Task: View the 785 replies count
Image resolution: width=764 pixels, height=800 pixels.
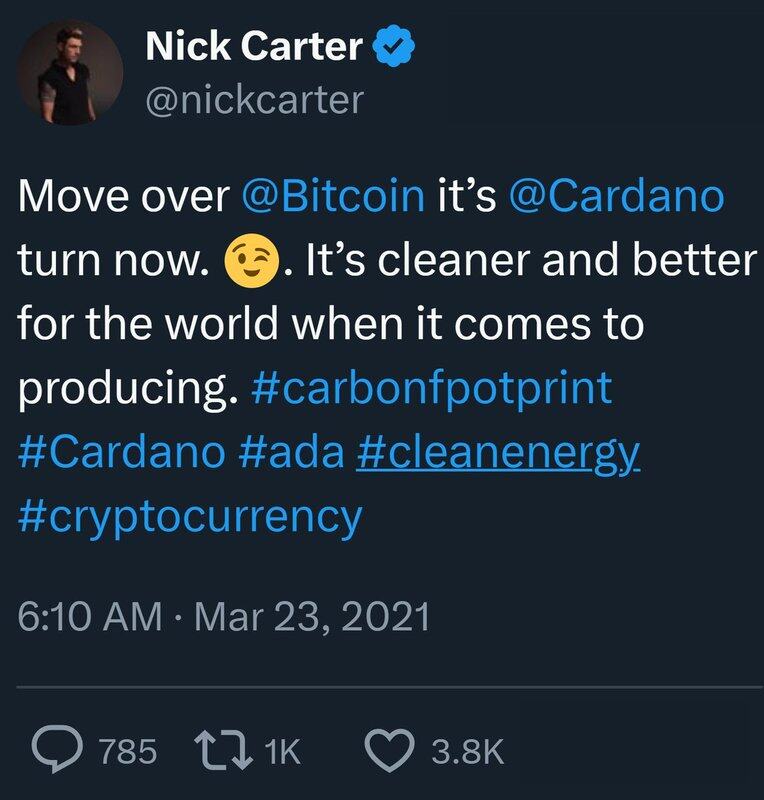Action: (x=129, y=752)
